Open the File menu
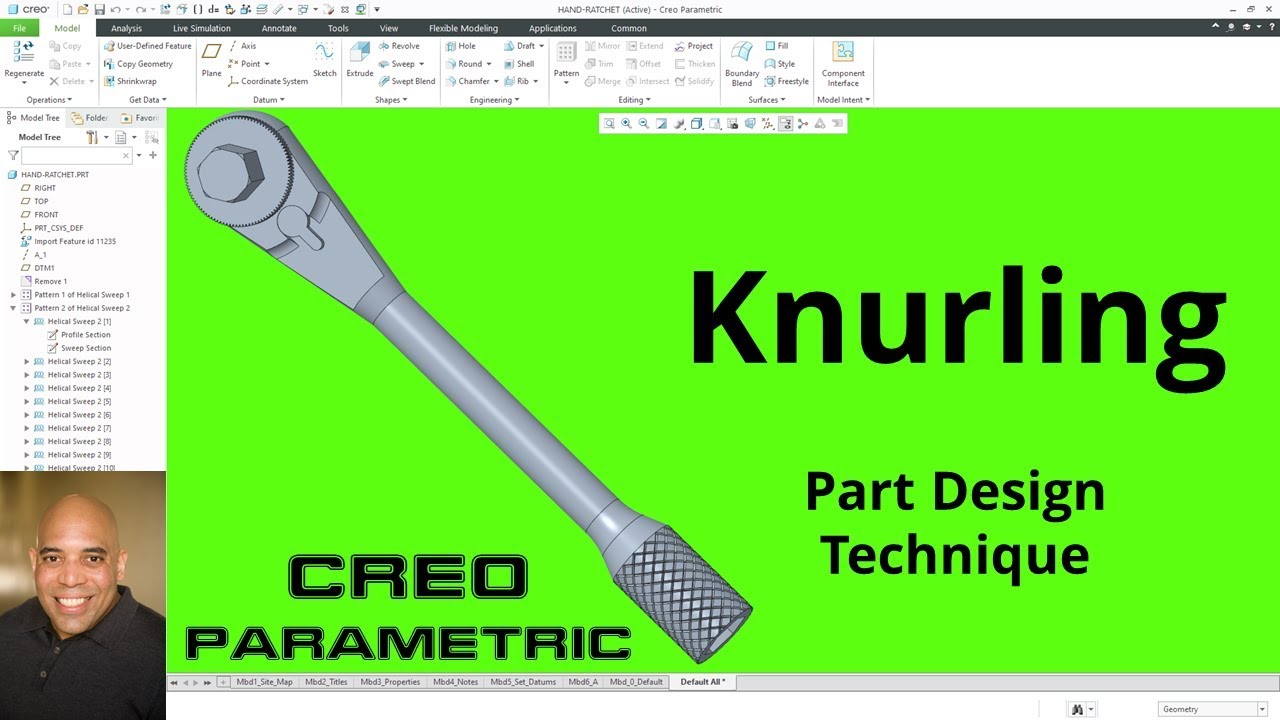This screenshot has height=720, width=1280. (19, 28)
